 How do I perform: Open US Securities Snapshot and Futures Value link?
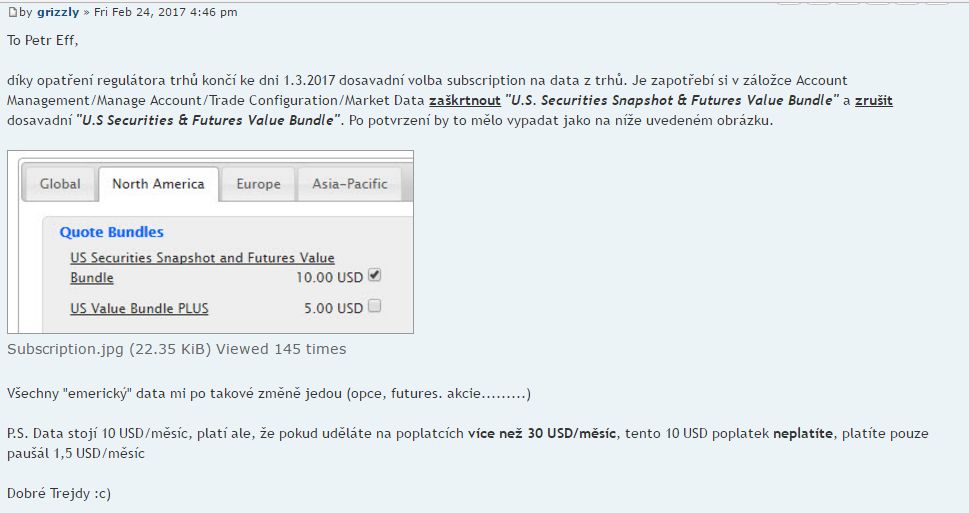pyautogui.click(x=202, y=258)
